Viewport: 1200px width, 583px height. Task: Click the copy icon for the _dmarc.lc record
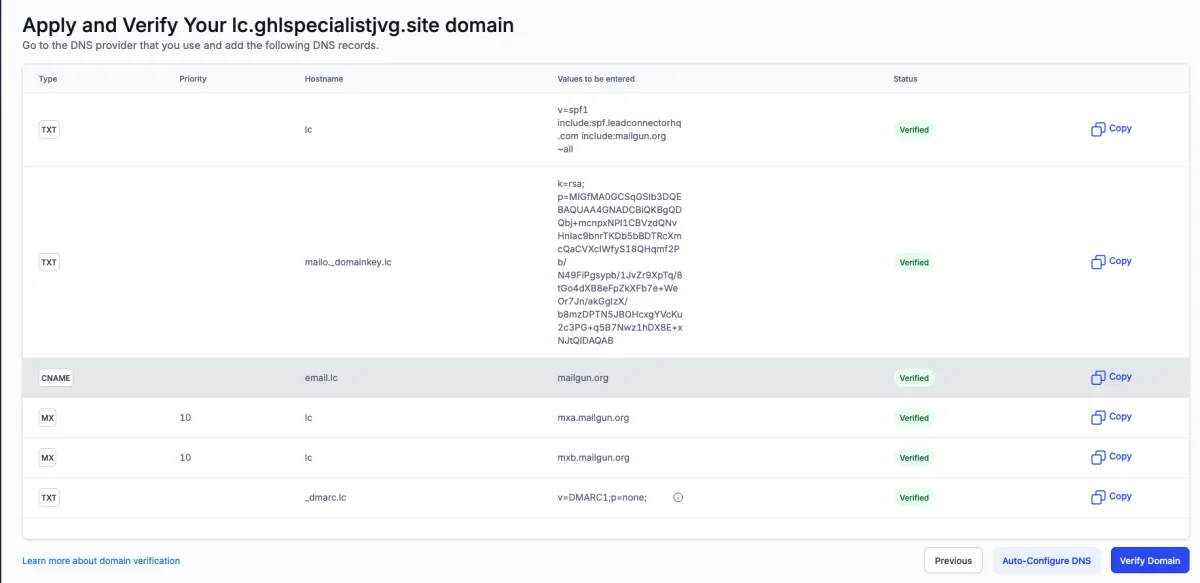pyautogui.click(x=1098, y=497)
